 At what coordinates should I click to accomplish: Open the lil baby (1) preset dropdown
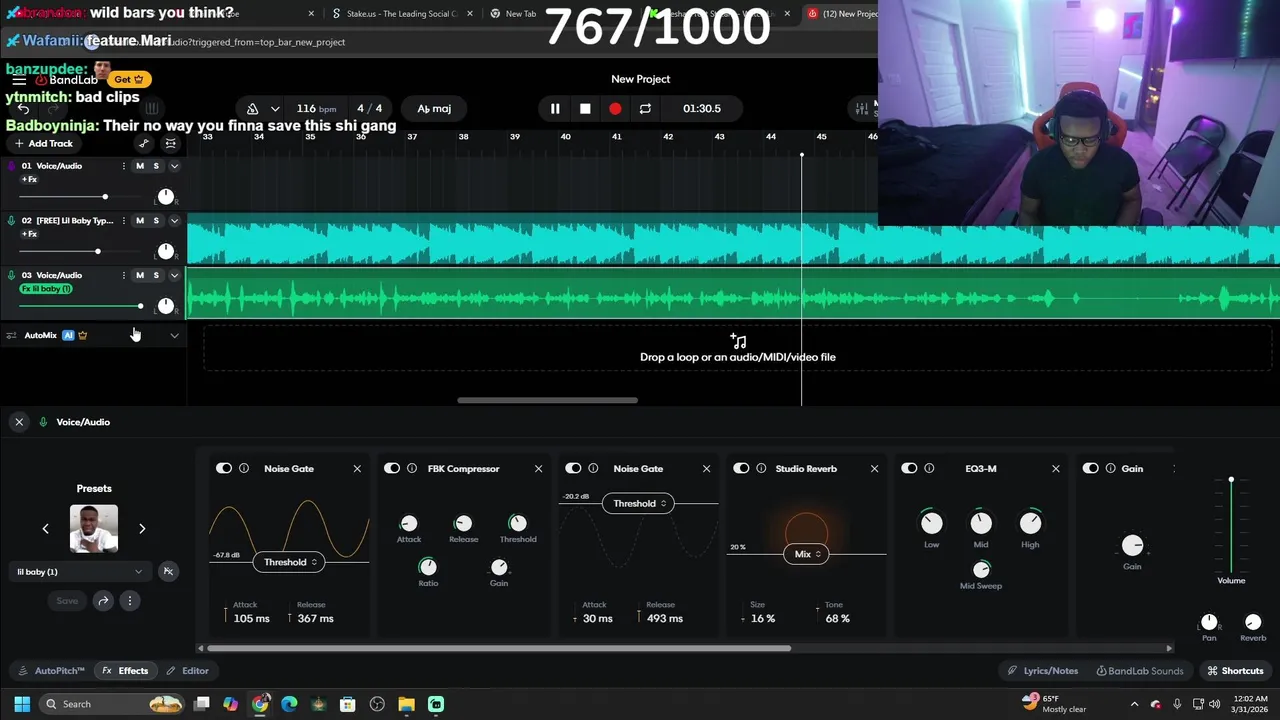[x=80, y=572]
